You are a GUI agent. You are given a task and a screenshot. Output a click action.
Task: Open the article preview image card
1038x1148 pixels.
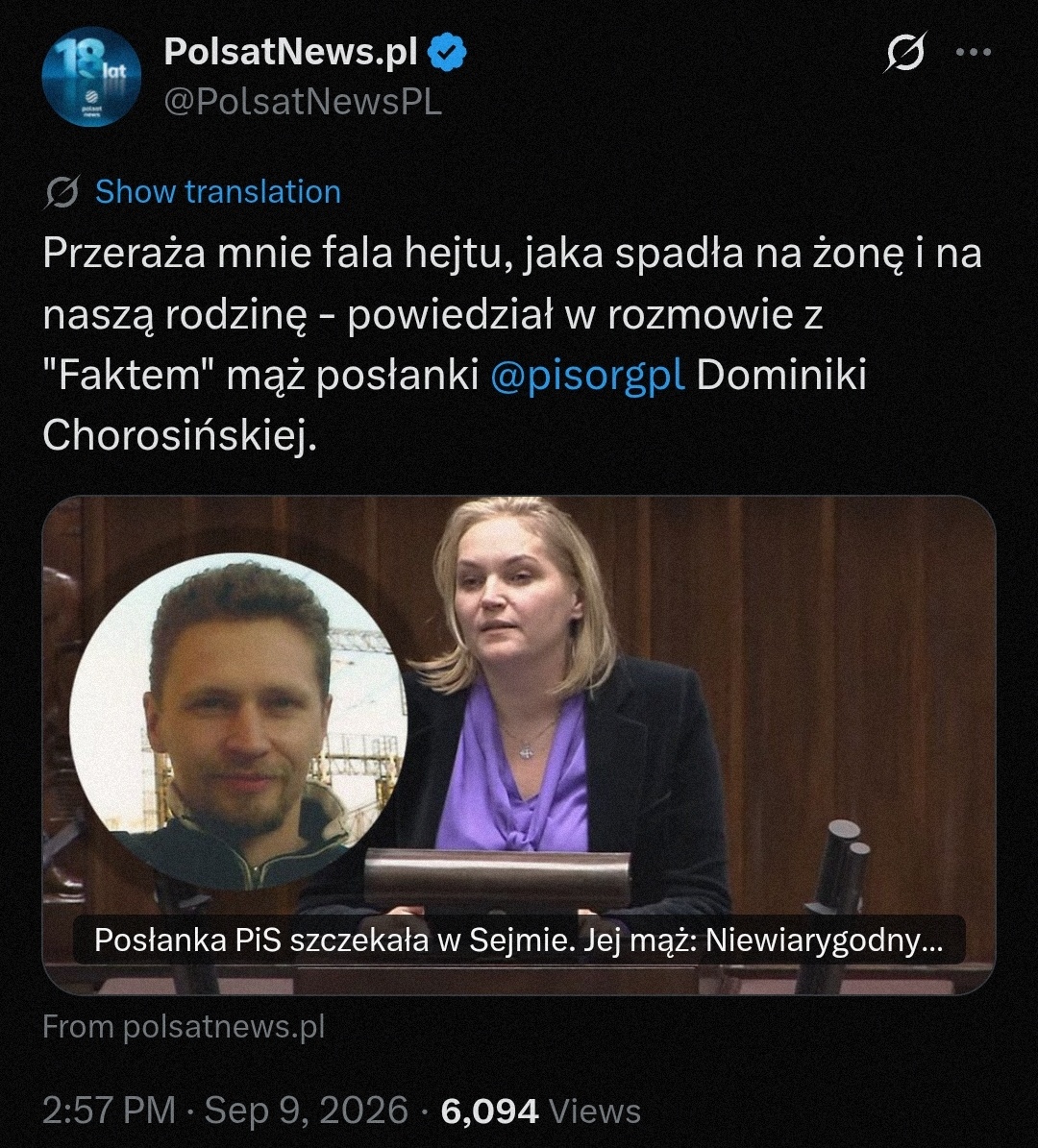click(519, 745)
